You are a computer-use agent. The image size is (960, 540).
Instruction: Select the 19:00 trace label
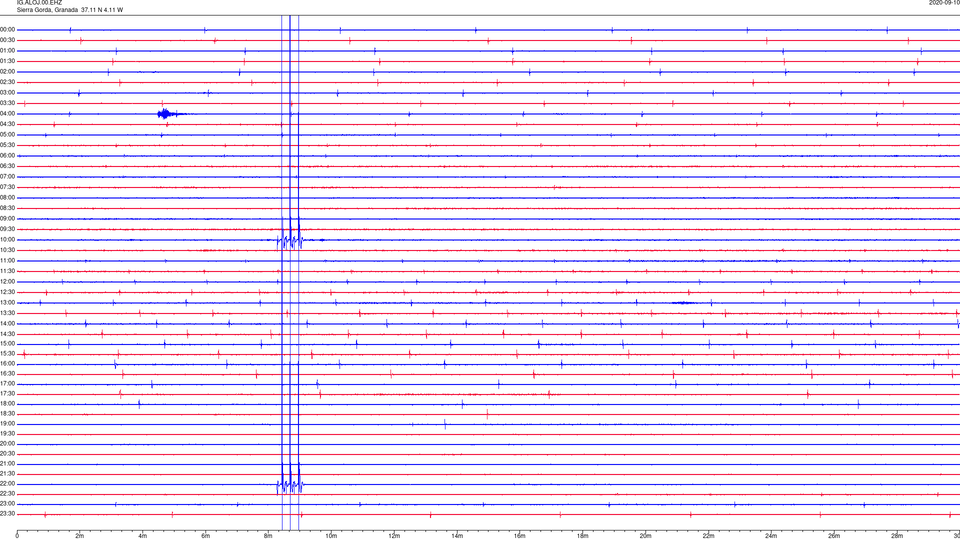[x=8, y=424]
